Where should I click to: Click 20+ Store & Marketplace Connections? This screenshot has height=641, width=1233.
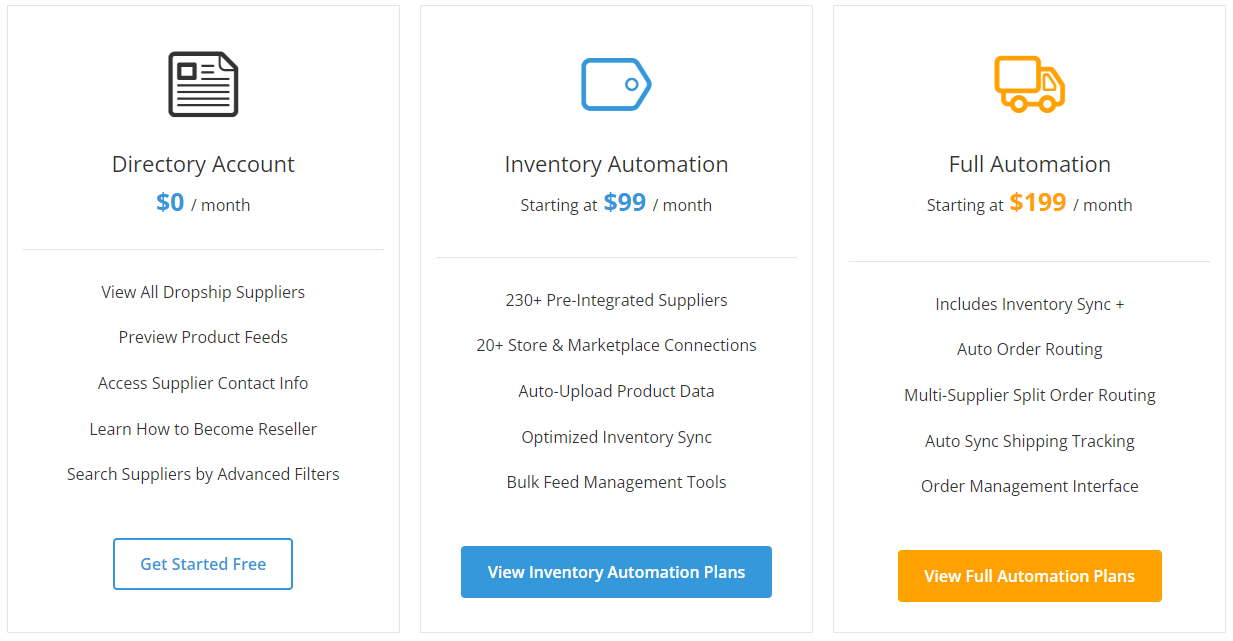[x=616, y=345]
